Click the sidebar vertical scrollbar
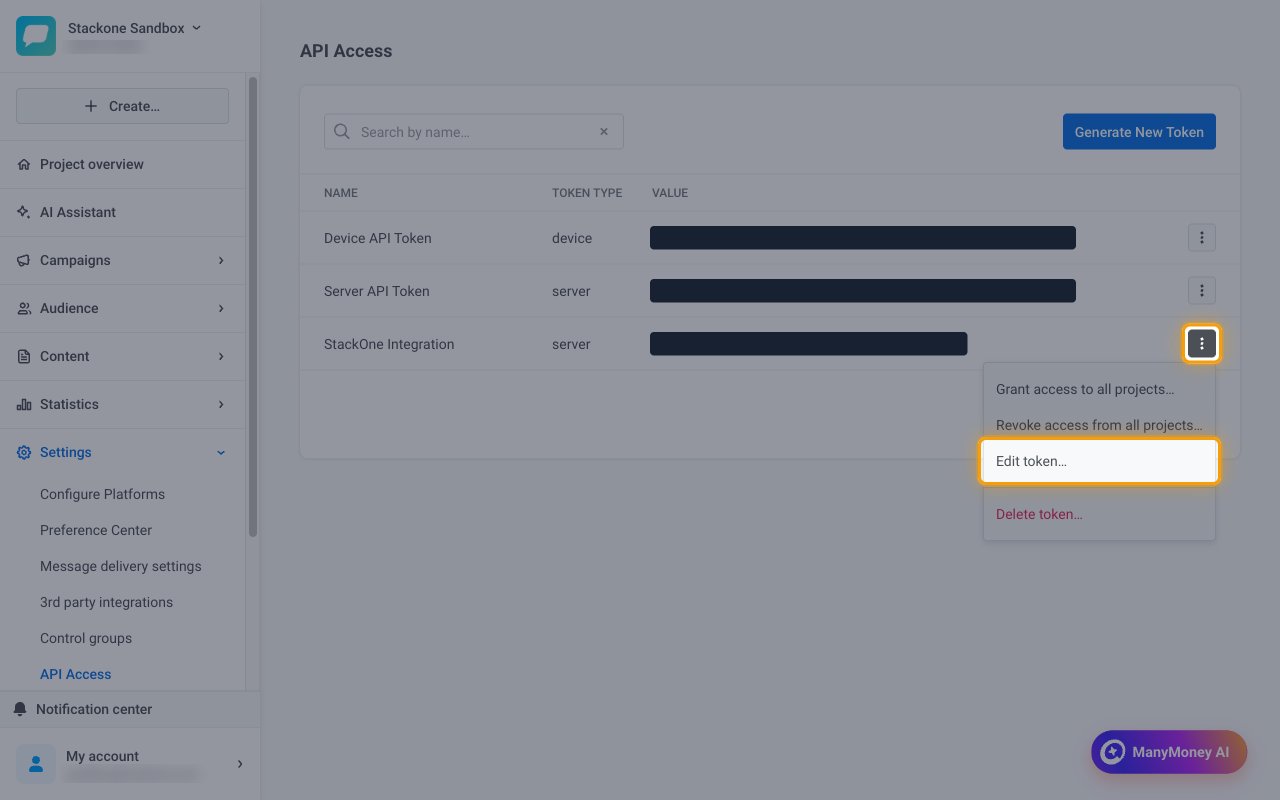The height and width of the screenshot is (800, 1280). click(x=253, y=307)
